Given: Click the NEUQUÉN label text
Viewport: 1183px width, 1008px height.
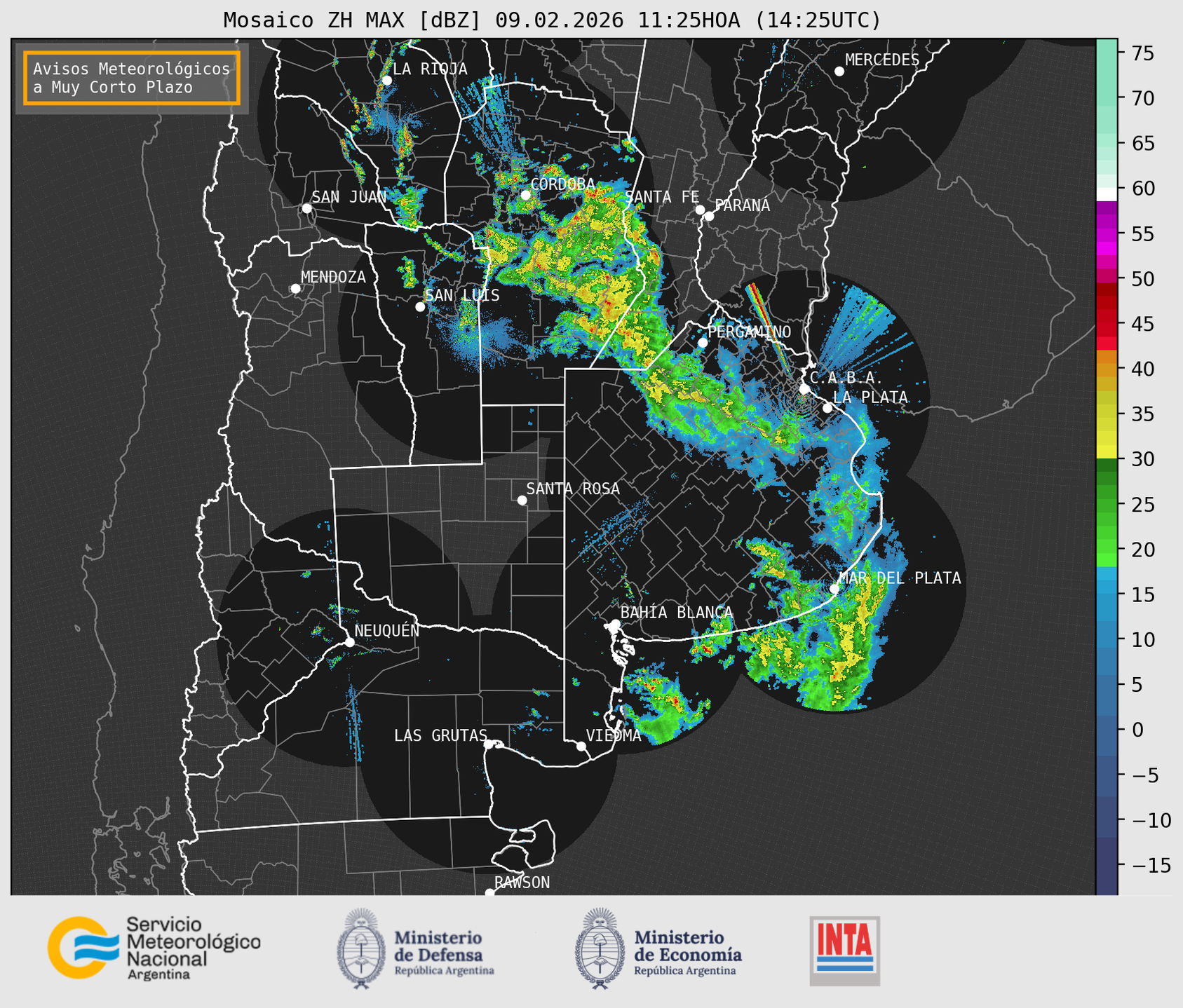Looking at the screenshot, I should click(387, 631).
